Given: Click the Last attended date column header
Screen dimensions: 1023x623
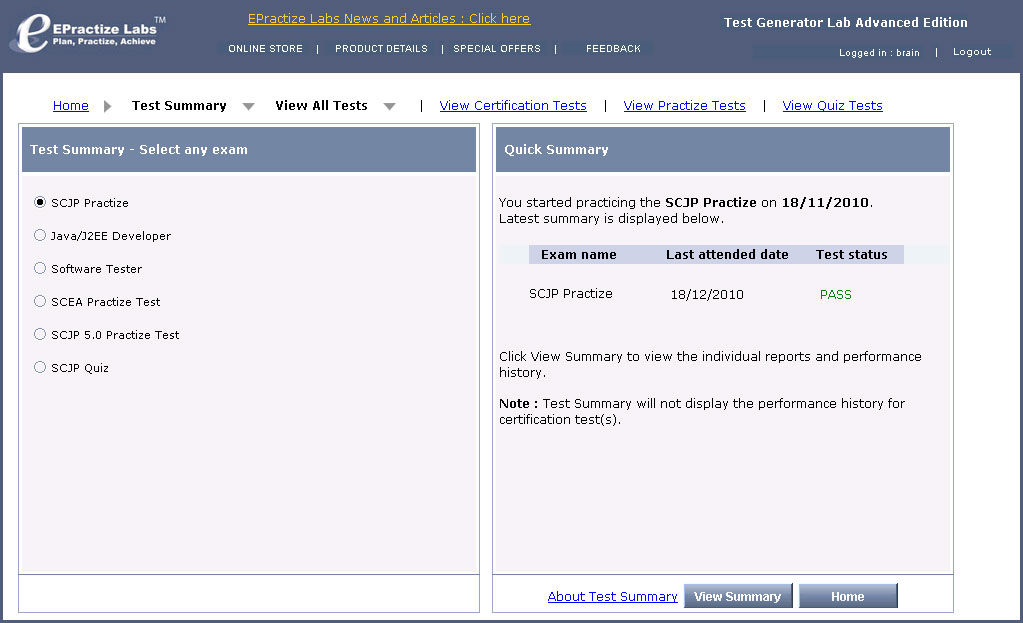Looking at the screenshot, I should point(727,254).
